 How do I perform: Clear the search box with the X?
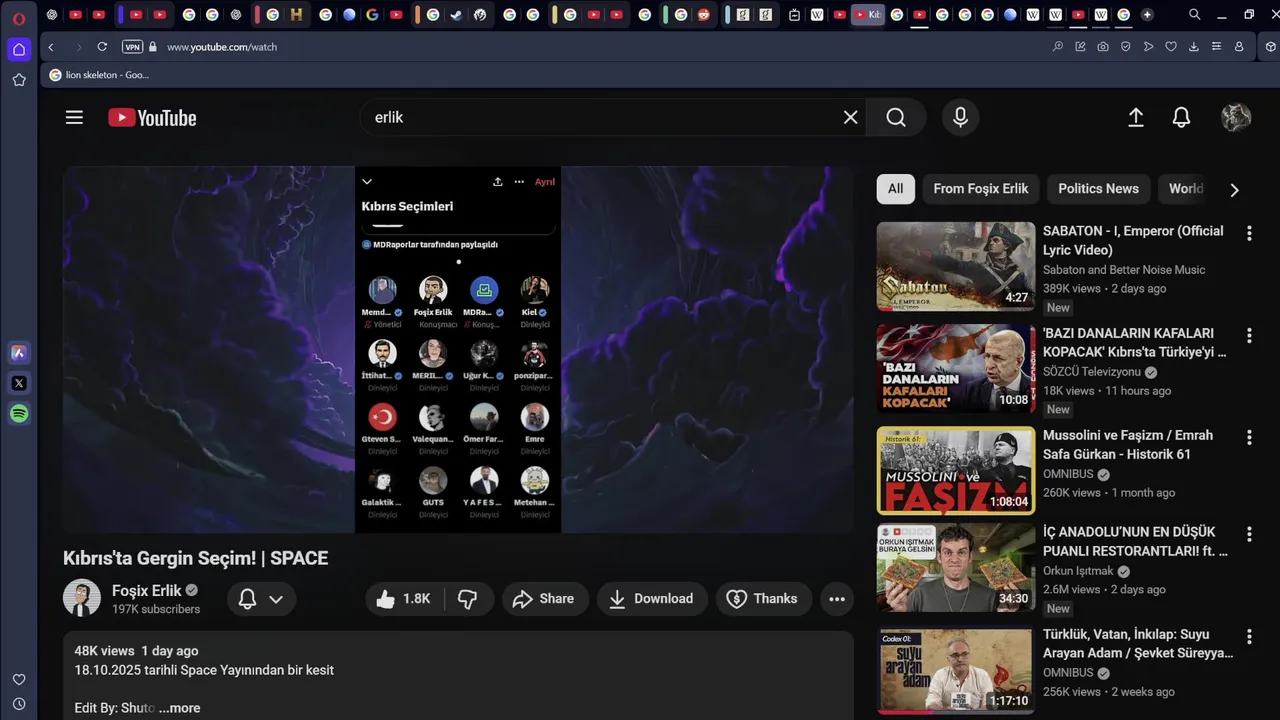point(851,117)
